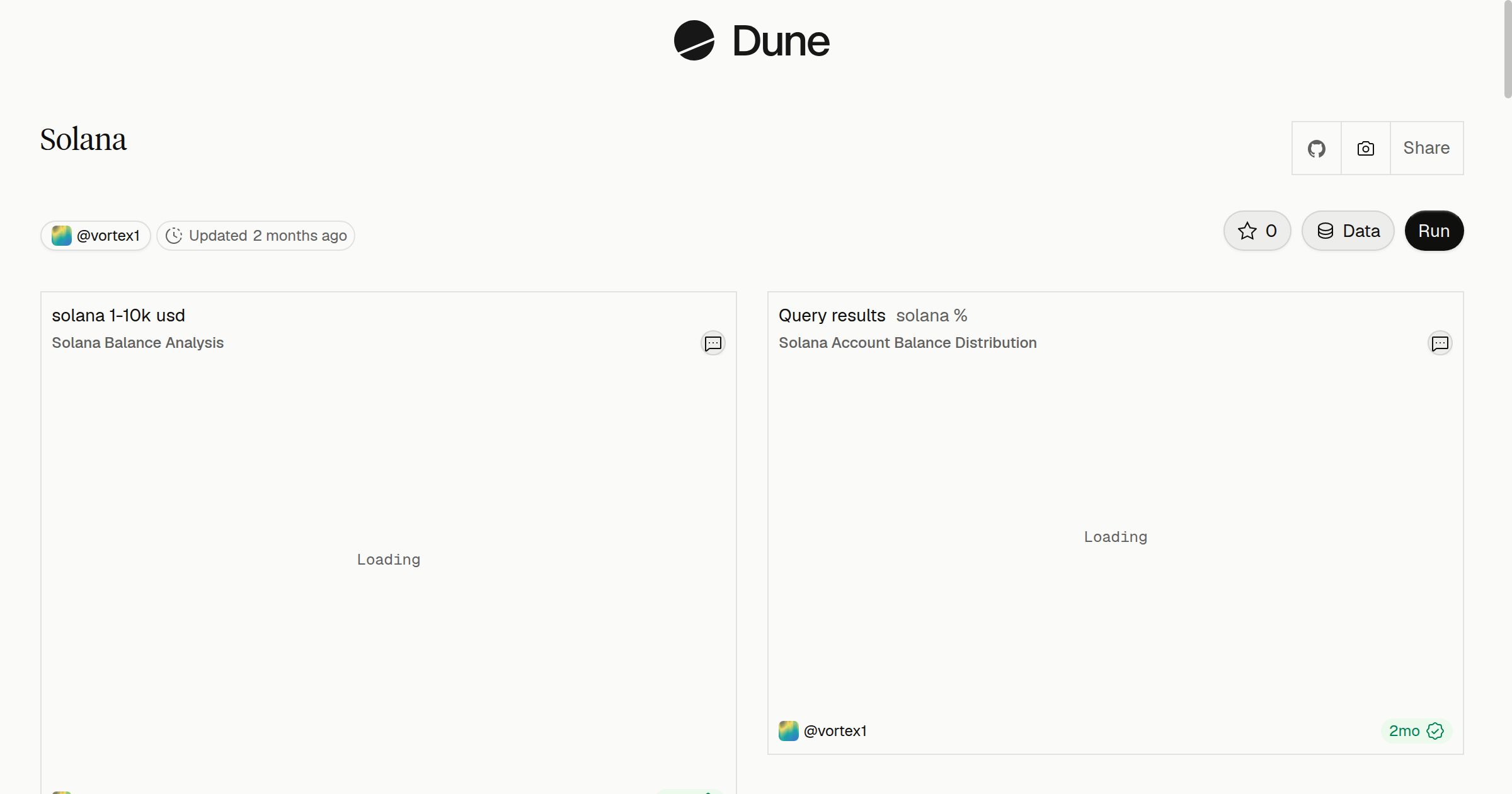Open comments on solana 1-10k usd panel
The width and height of the screenshot is (1512, 794).
713,343
